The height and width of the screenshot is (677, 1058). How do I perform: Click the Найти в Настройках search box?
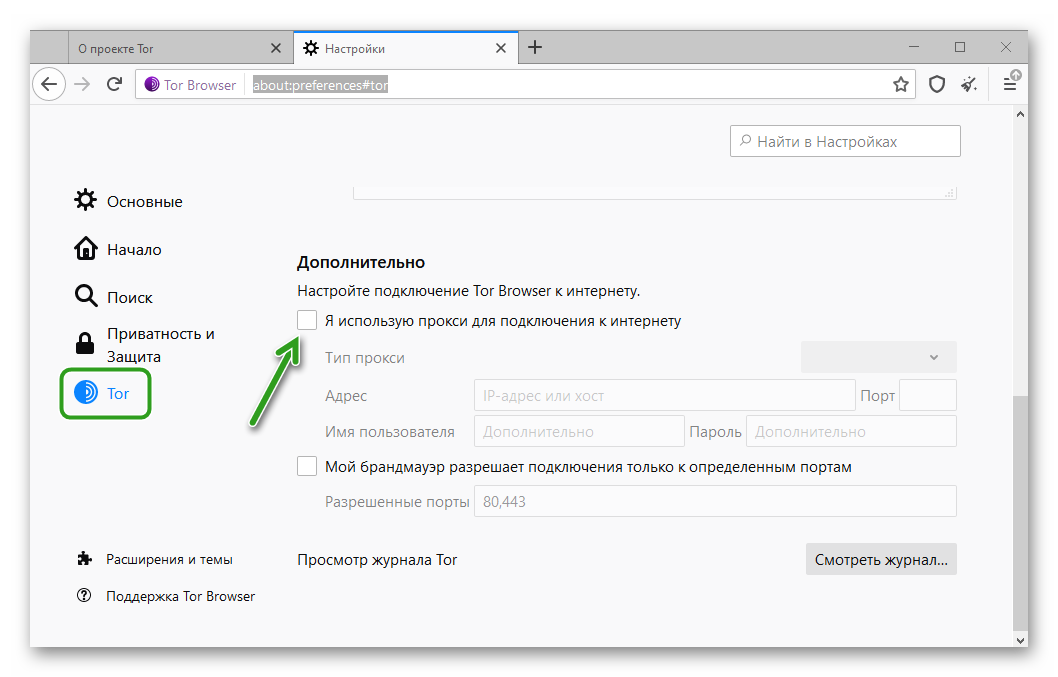click(845, 141)
